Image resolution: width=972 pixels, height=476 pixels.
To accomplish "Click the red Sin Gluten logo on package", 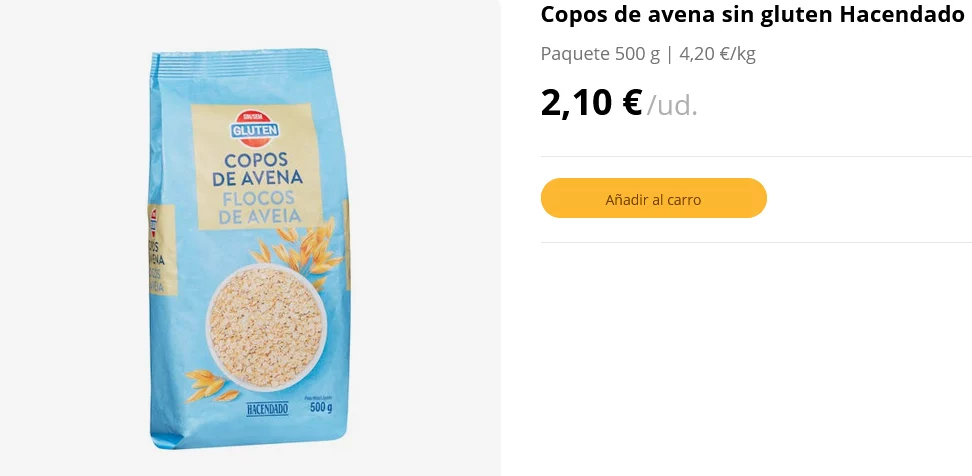I will coord(255,129).
